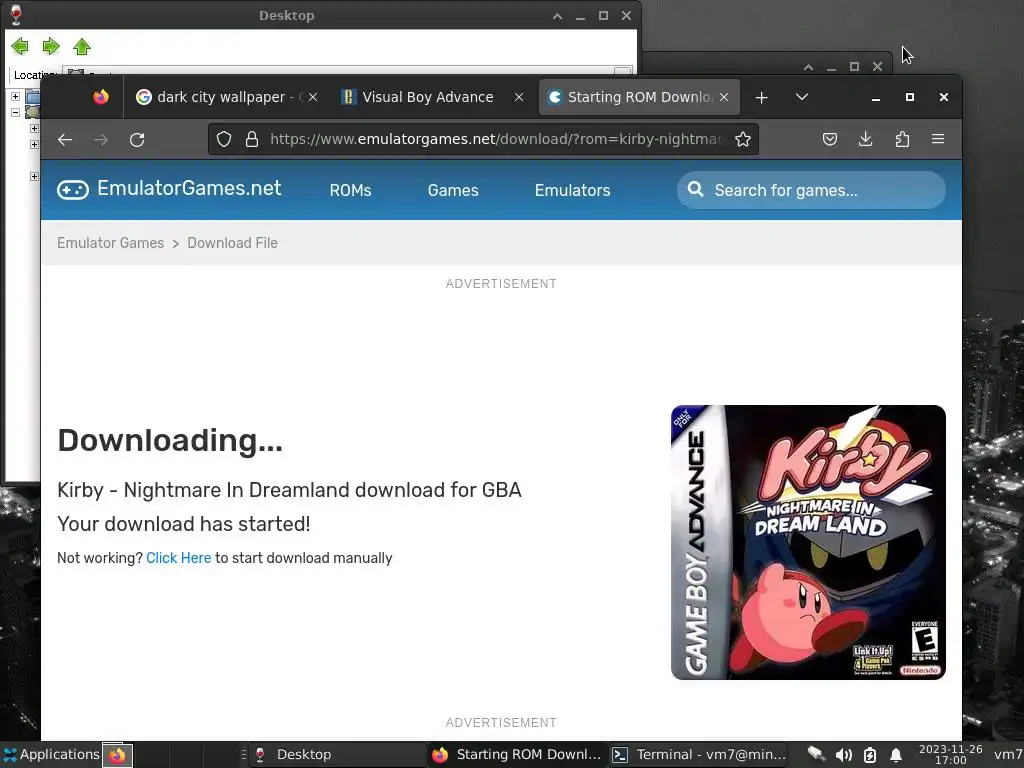This screenshot has height=768, width=1024.
Task: Follow the Emulator Games breadcrumb link
Action: click(x=110, y=243)
